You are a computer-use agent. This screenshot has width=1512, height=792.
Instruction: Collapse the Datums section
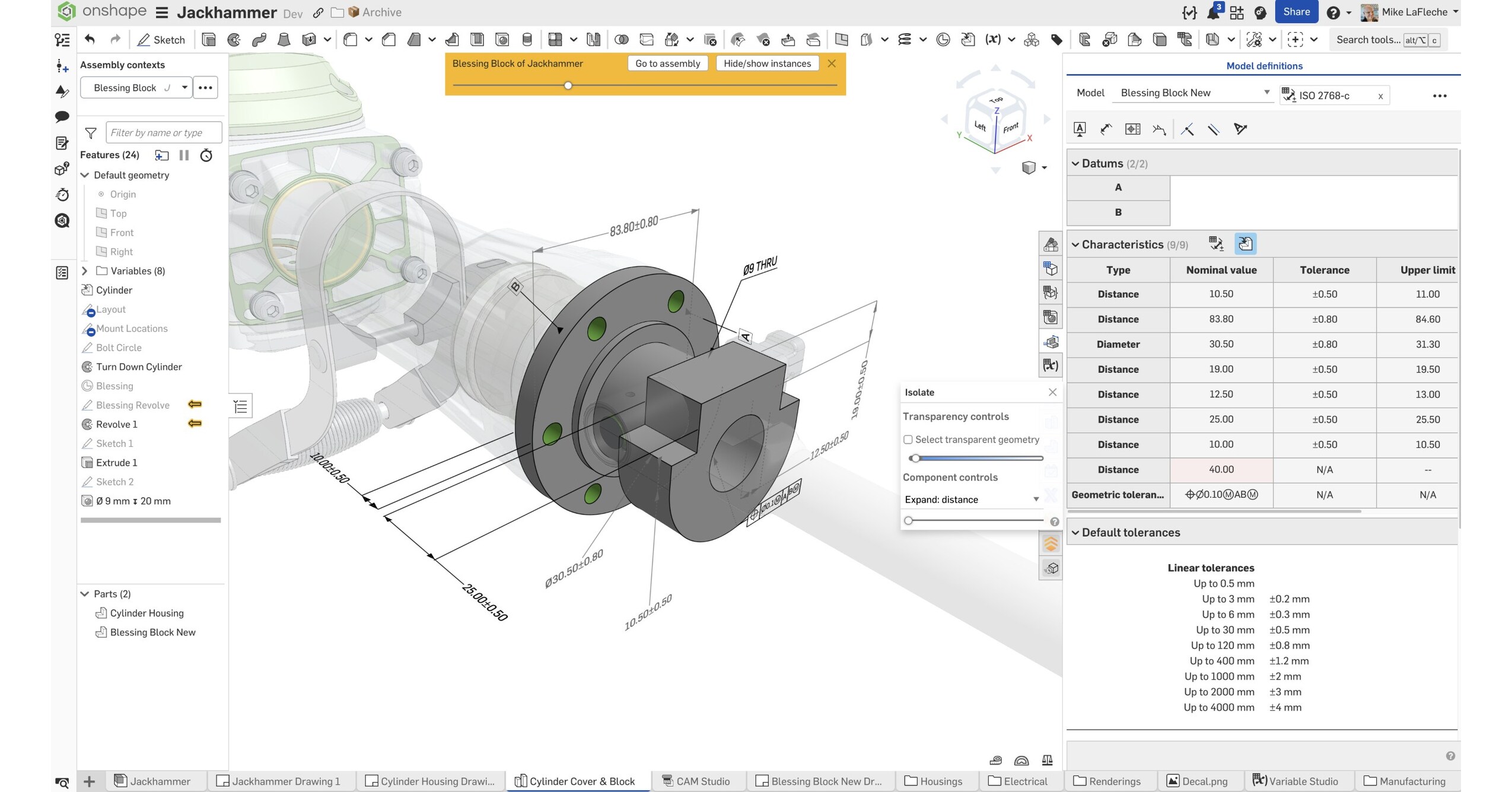tap(1075, 164)
